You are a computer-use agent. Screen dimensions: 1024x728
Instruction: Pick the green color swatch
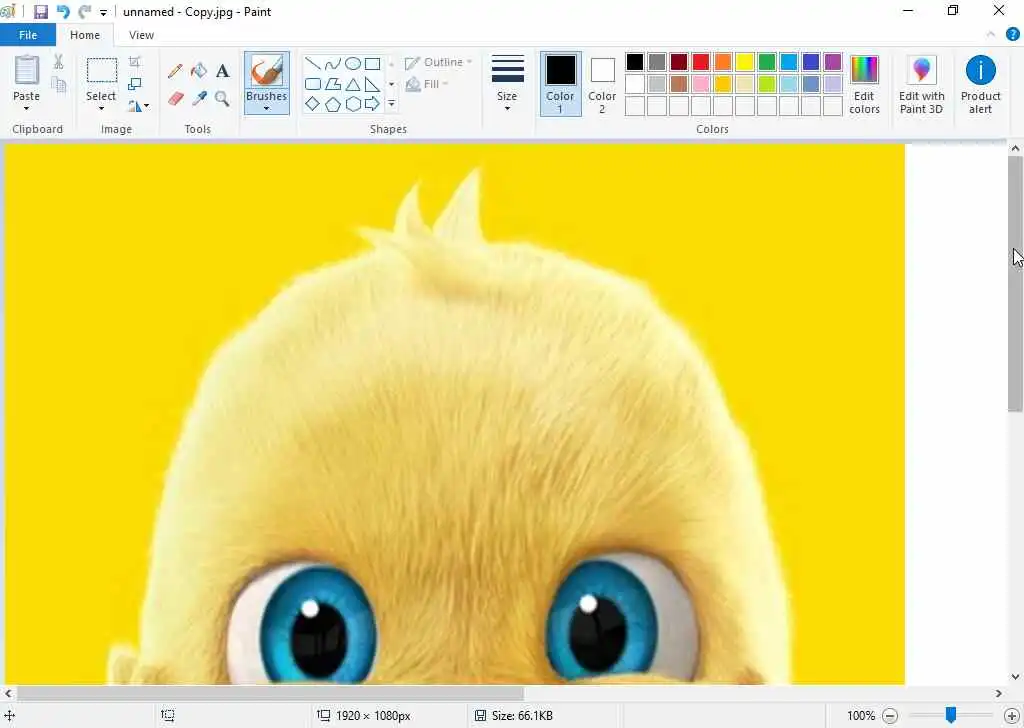(767, 62)
